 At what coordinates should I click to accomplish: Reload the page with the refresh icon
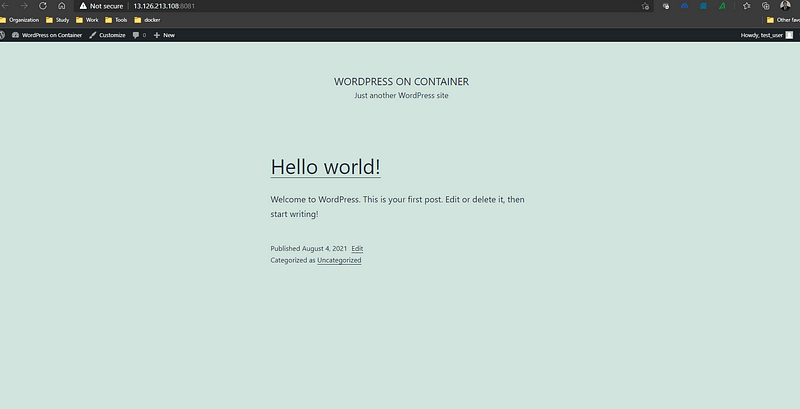pos(43,6)
